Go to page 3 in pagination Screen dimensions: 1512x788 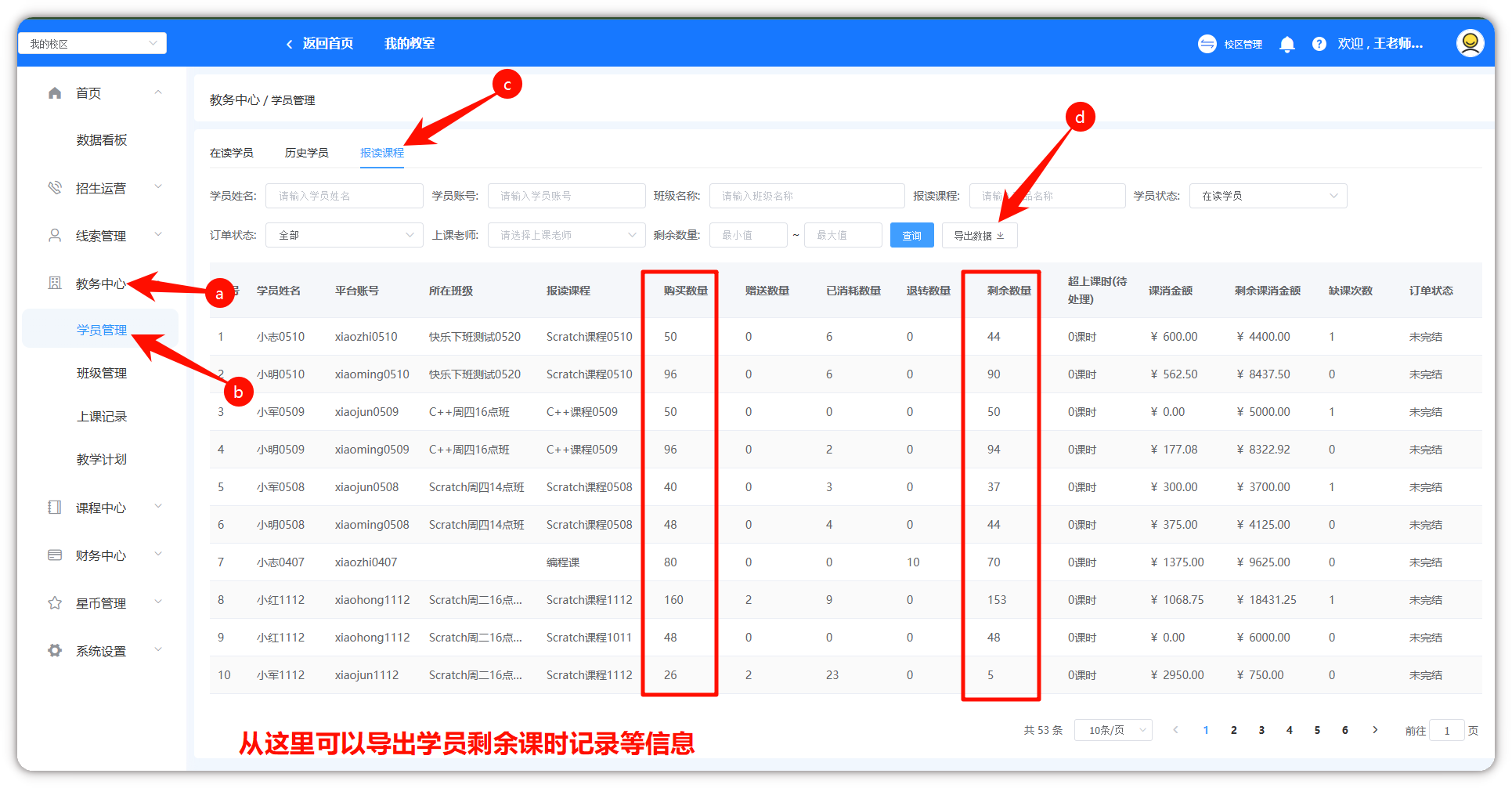1261,730
